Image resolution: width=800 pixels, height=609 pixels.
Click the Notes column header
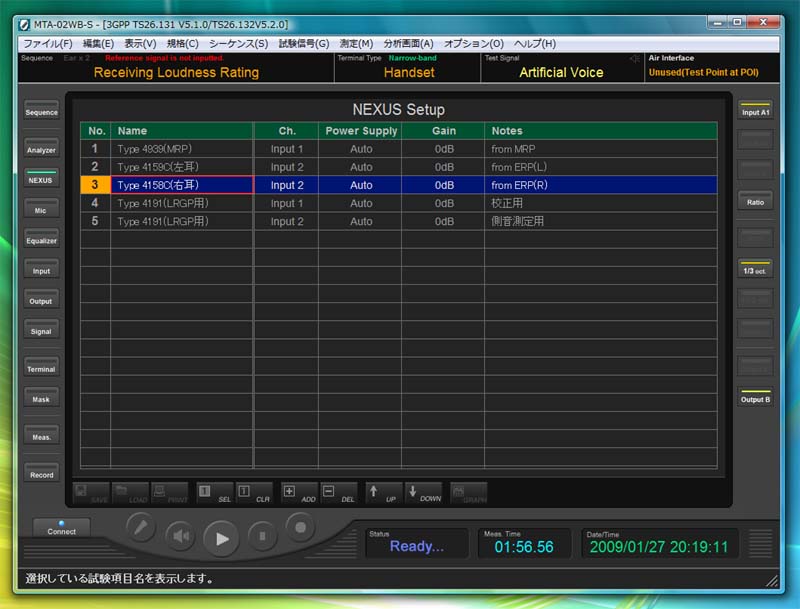tap(601, 131)
